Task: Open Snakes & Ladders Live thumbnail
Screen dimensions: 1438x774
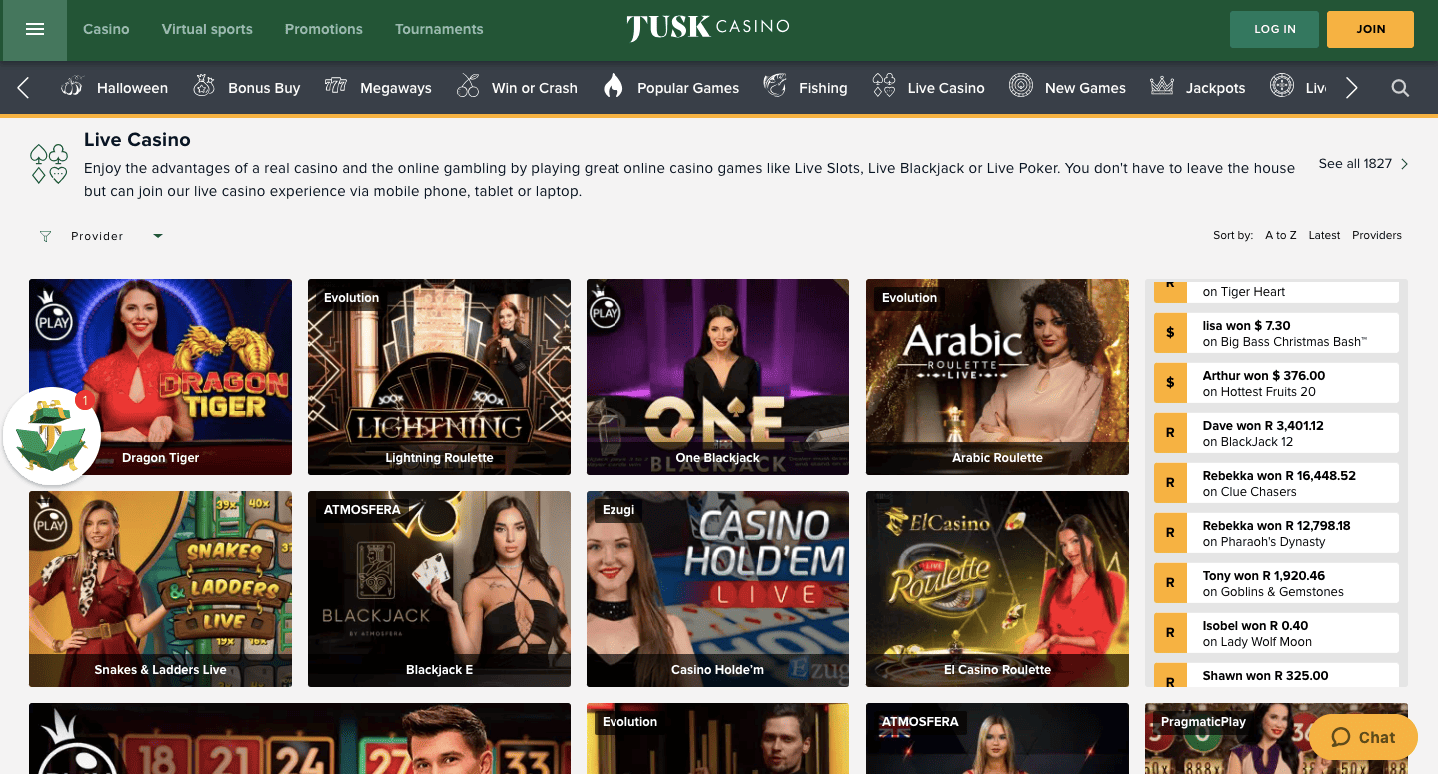Action: coord(160,589)
